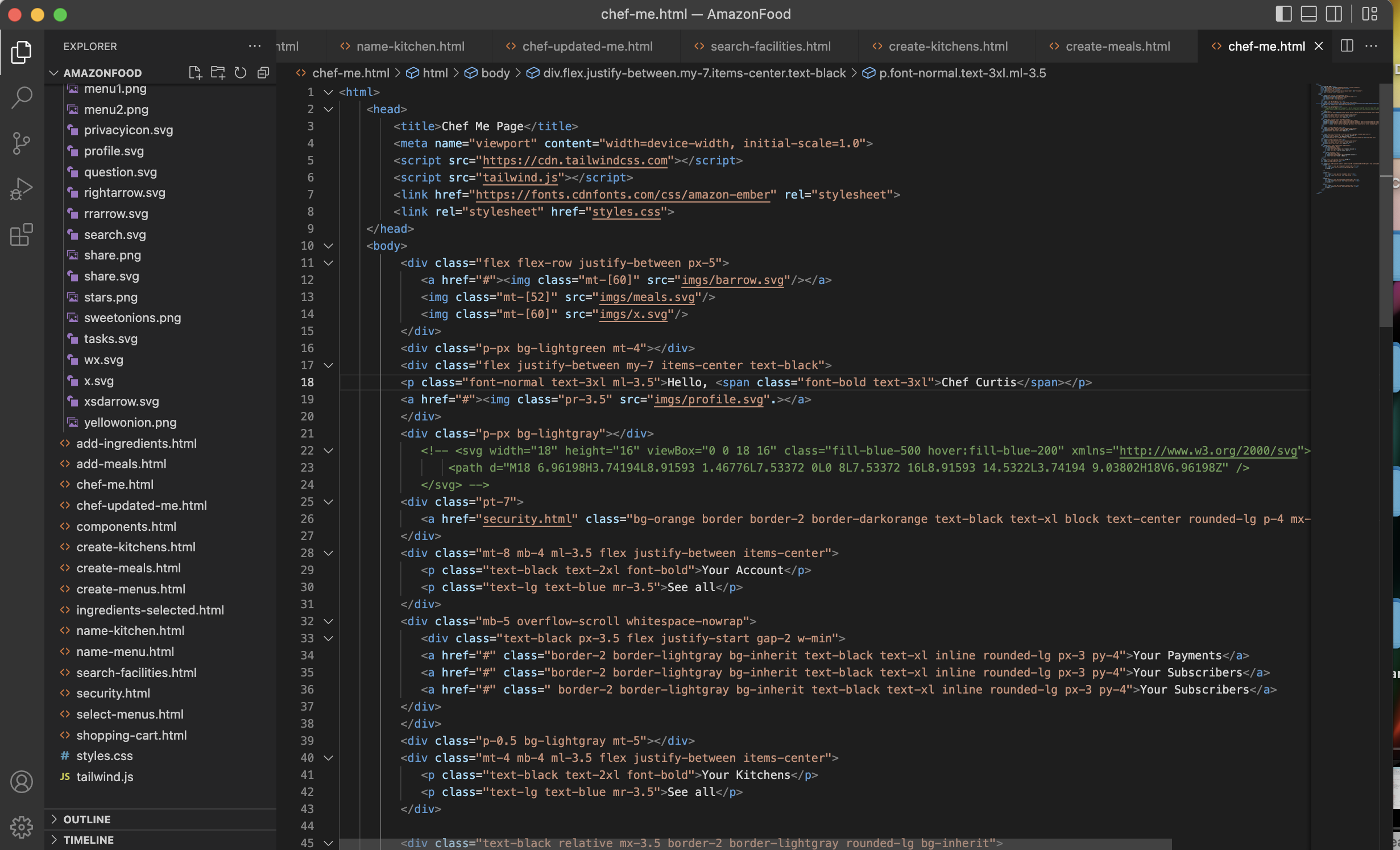Screen dimensions: 1400x850
Task: Click New File icon in Explorer header
Action: [195, 73]
